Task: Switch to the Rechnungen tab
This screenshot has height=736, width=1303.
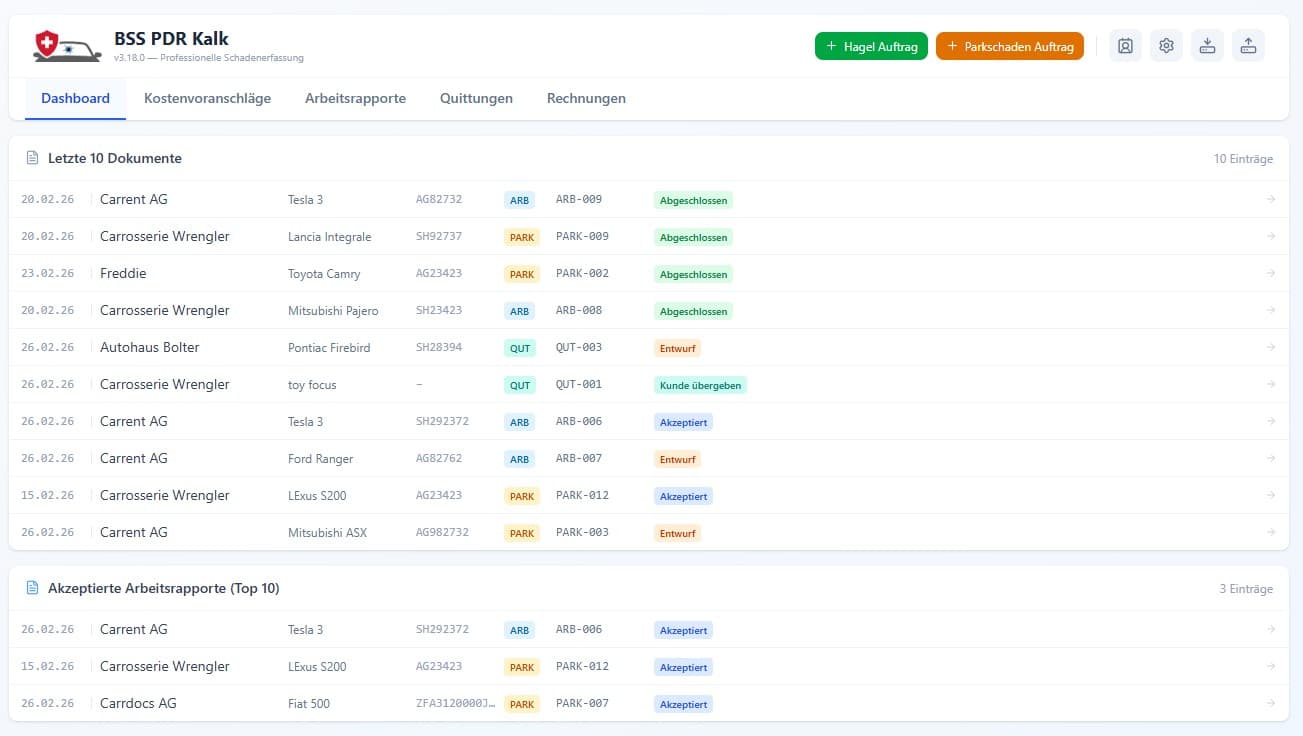Action: tap(585, 98)
